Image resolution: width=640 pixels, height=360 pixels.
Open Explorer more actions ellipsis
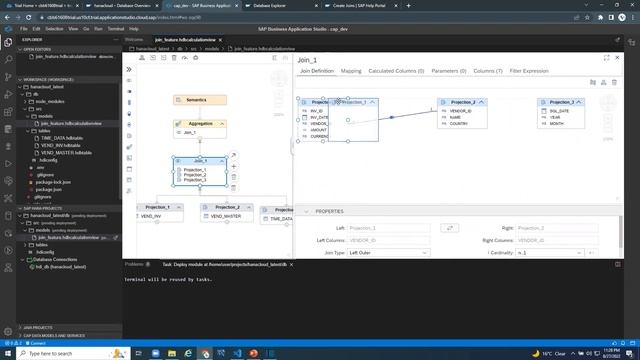pos(116,40)
